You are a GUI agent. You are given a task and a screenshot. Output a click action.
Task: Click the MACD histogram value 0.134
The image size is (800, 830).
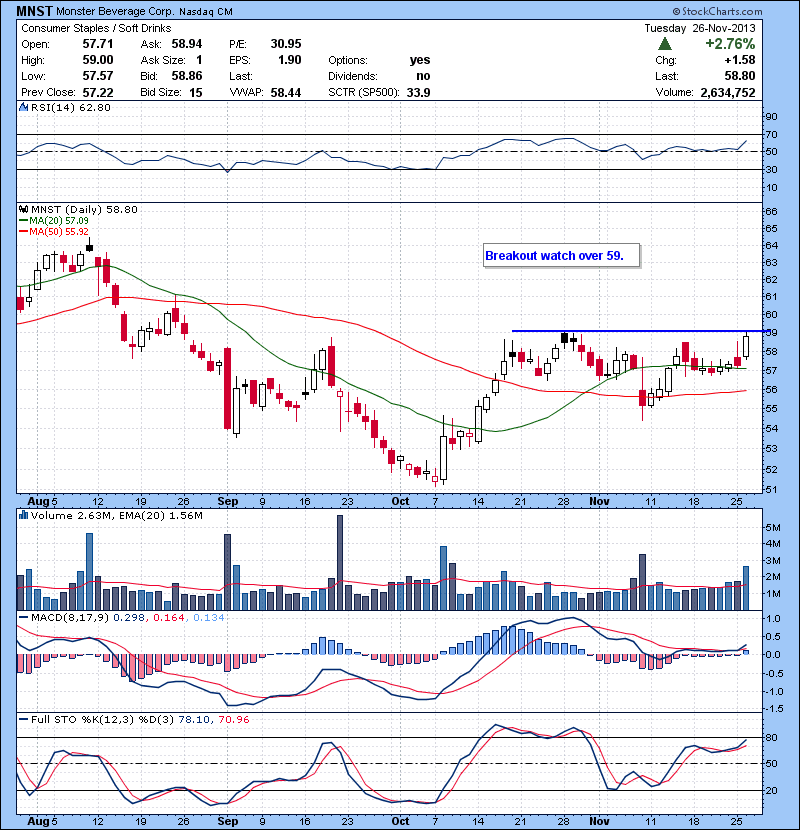[x=209, y=617]
